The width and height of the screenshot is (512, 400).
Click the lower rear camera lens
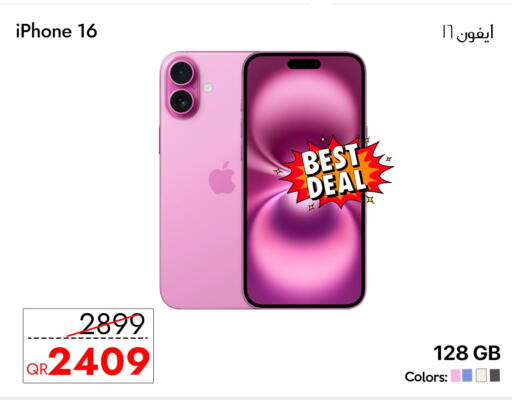click(x=181, y=101)
